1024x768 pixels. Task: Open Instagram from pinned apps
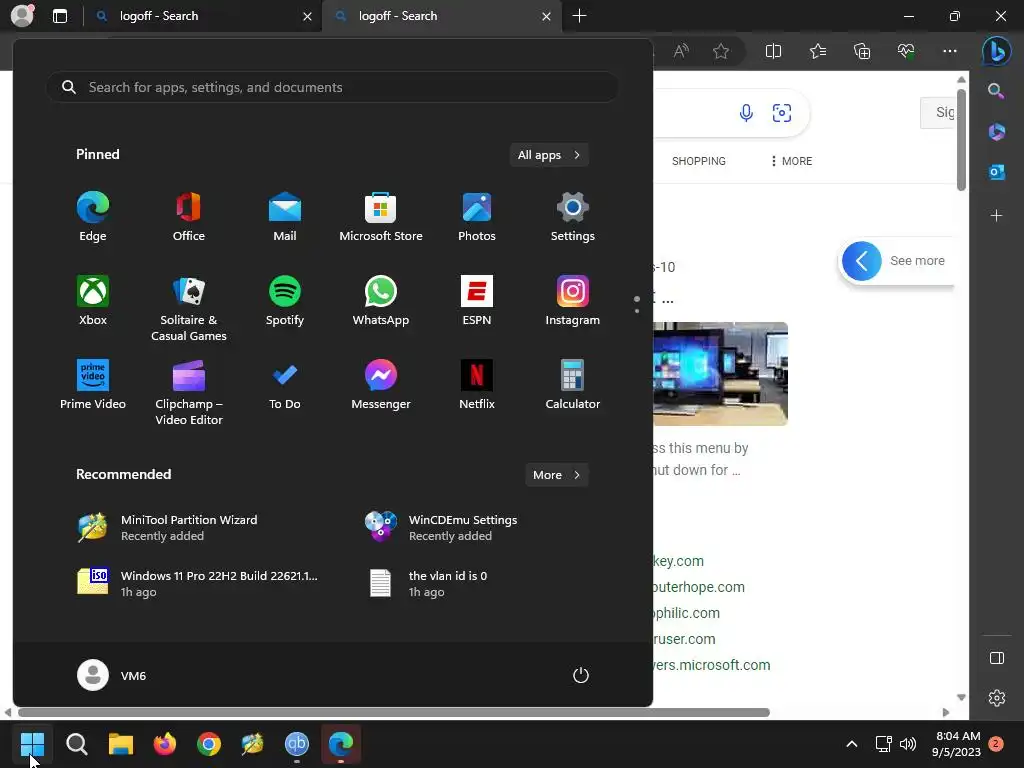pos(573,301)
